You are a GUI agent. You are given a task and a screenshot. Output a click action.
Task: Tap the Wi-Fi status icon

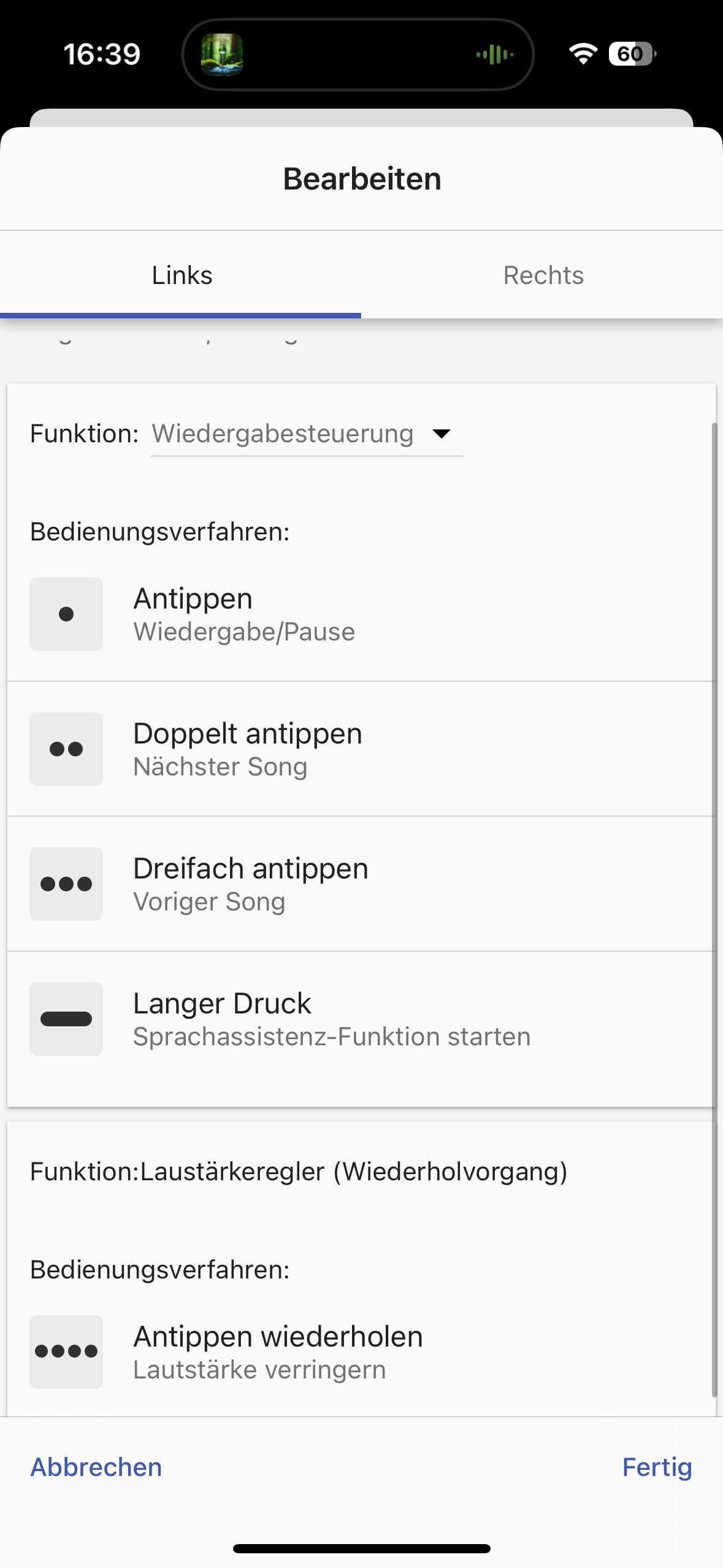[x=583, y=54]
